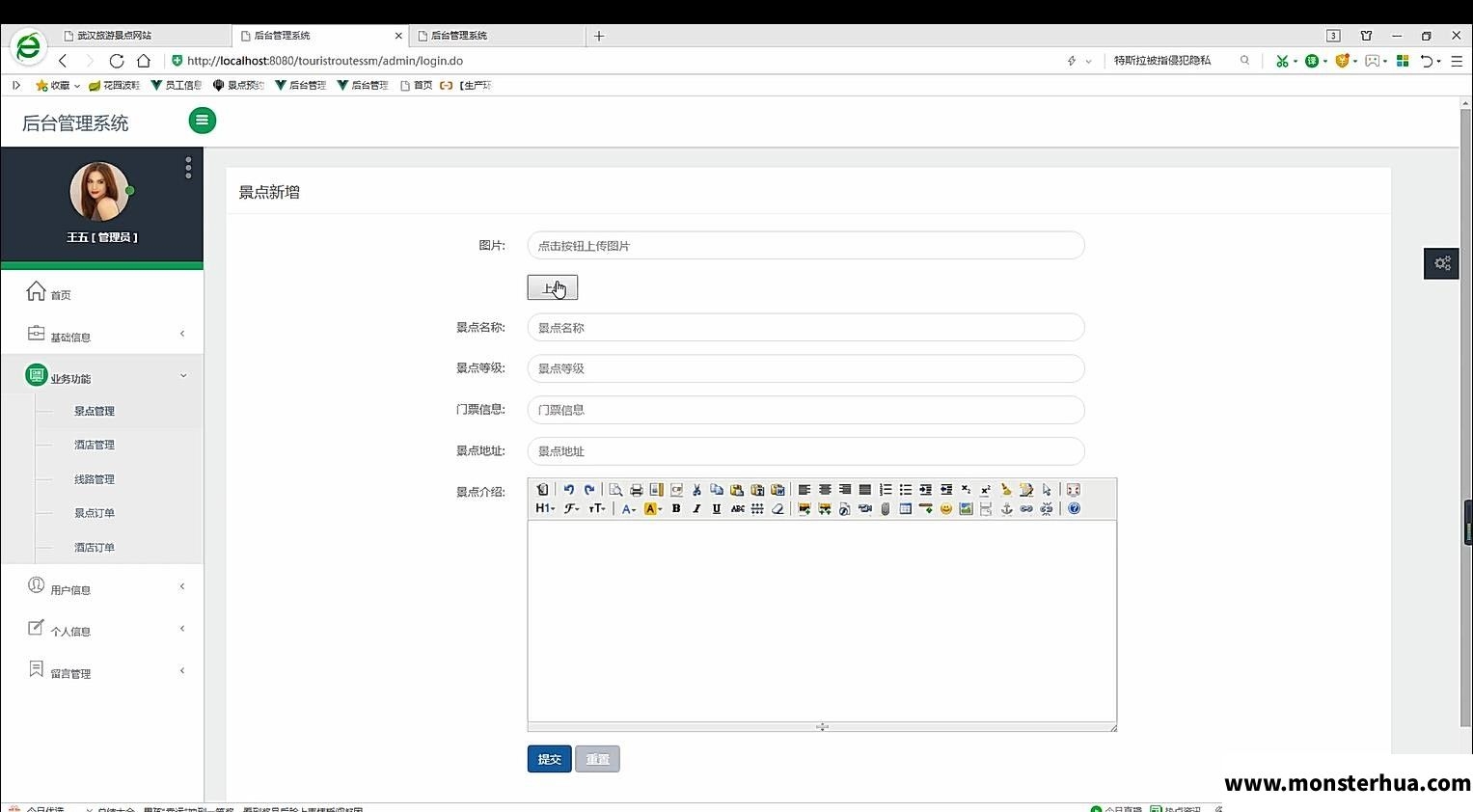Open the text color A dropdown
The height and width of the screenshot is (812, 1473).
629,508
